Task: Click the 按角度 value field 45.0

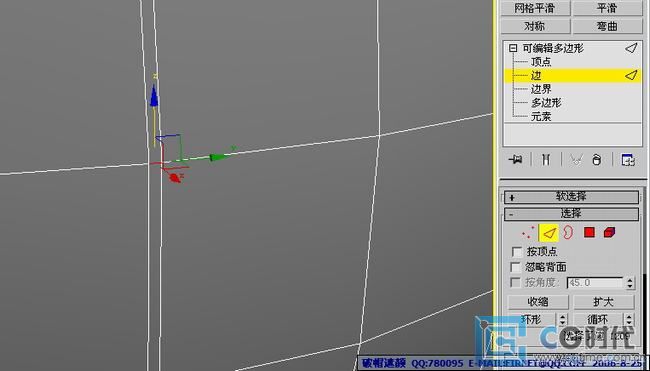Action: (595, 283)
